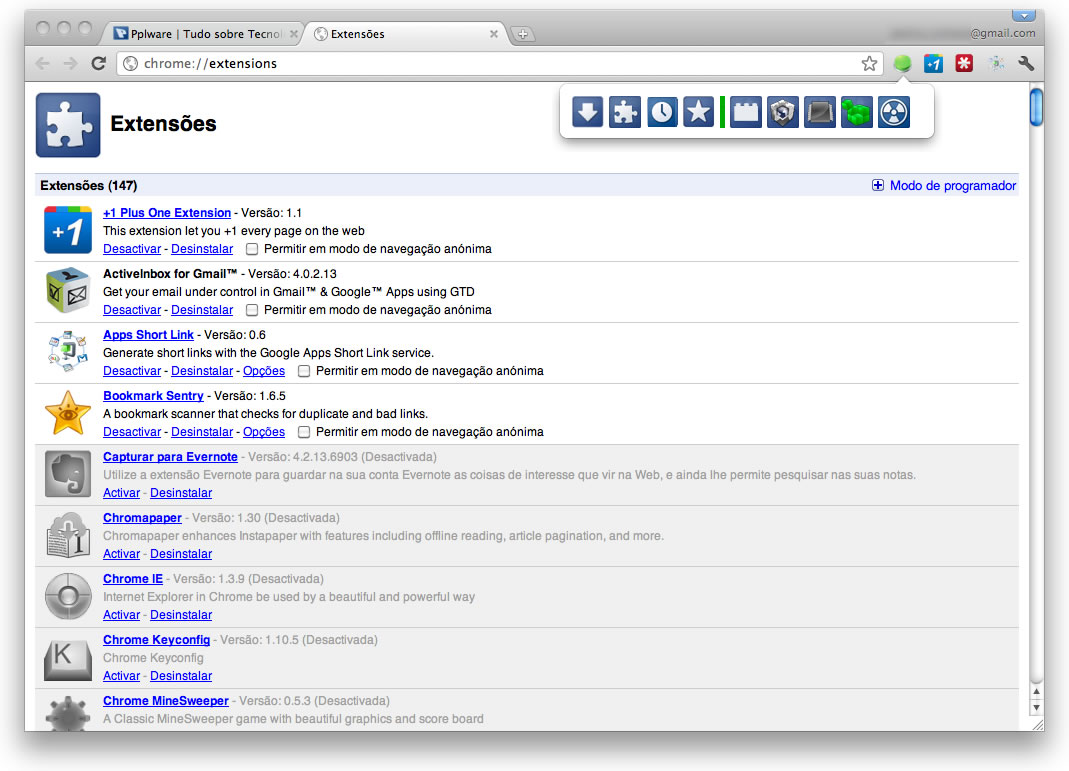The width and height of the screenshot is (1069, 771).
Task: Allow ActiveInbox for Gmail in incognito mode
Action: point(252,310)
